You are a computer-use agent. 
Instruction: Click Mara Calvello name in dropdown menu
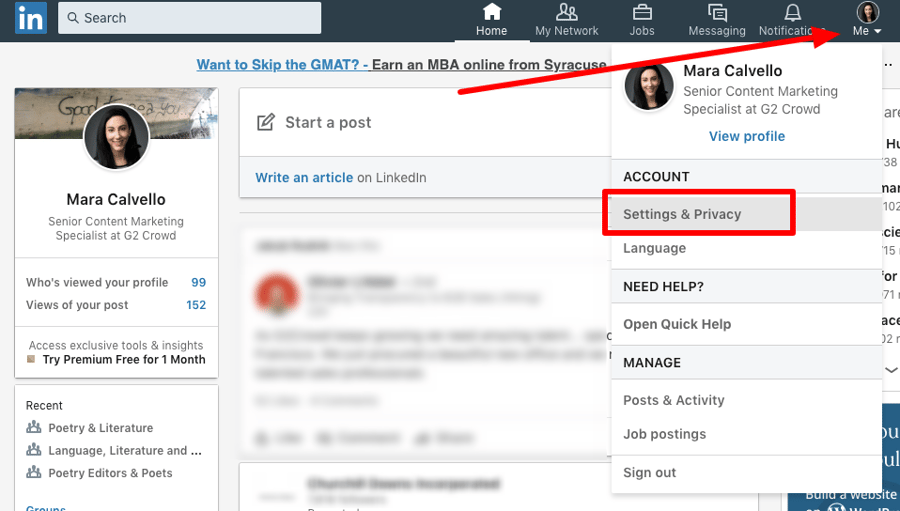coord(732,71)
